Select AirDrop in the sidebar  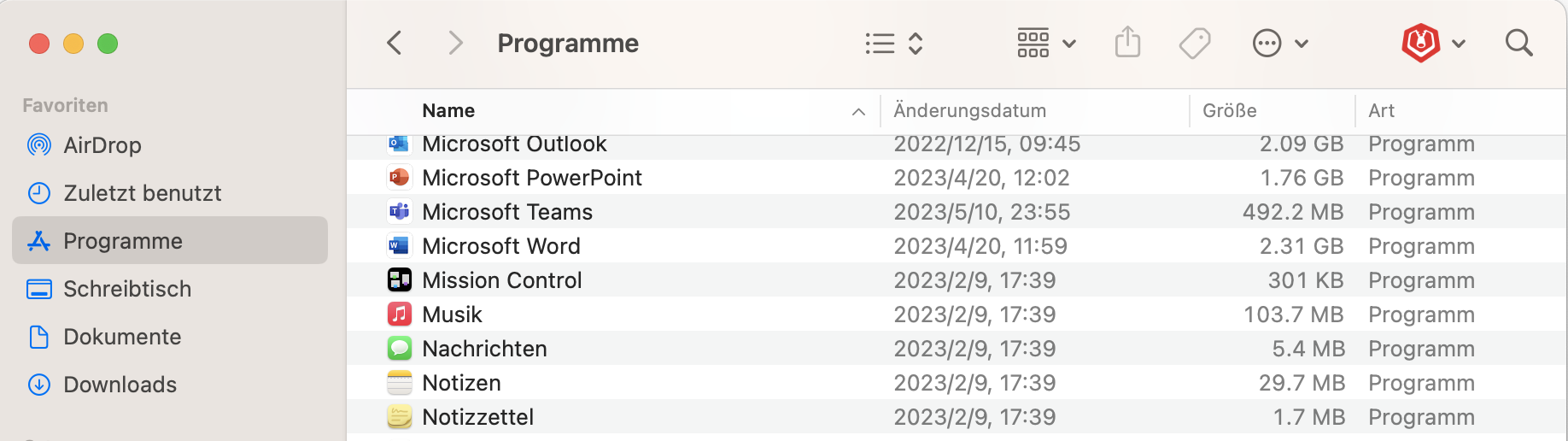(x=102, y=145)
